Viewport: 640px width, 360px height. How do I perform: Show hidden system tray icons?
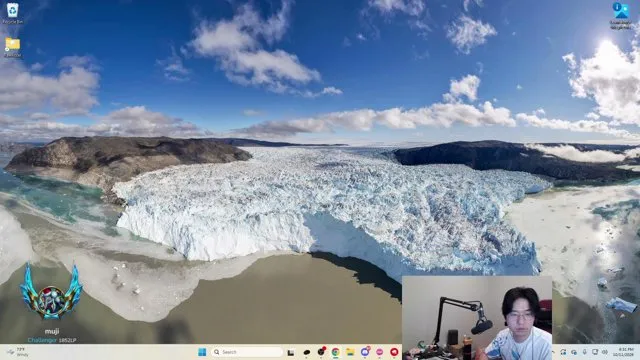click(553, 352)
